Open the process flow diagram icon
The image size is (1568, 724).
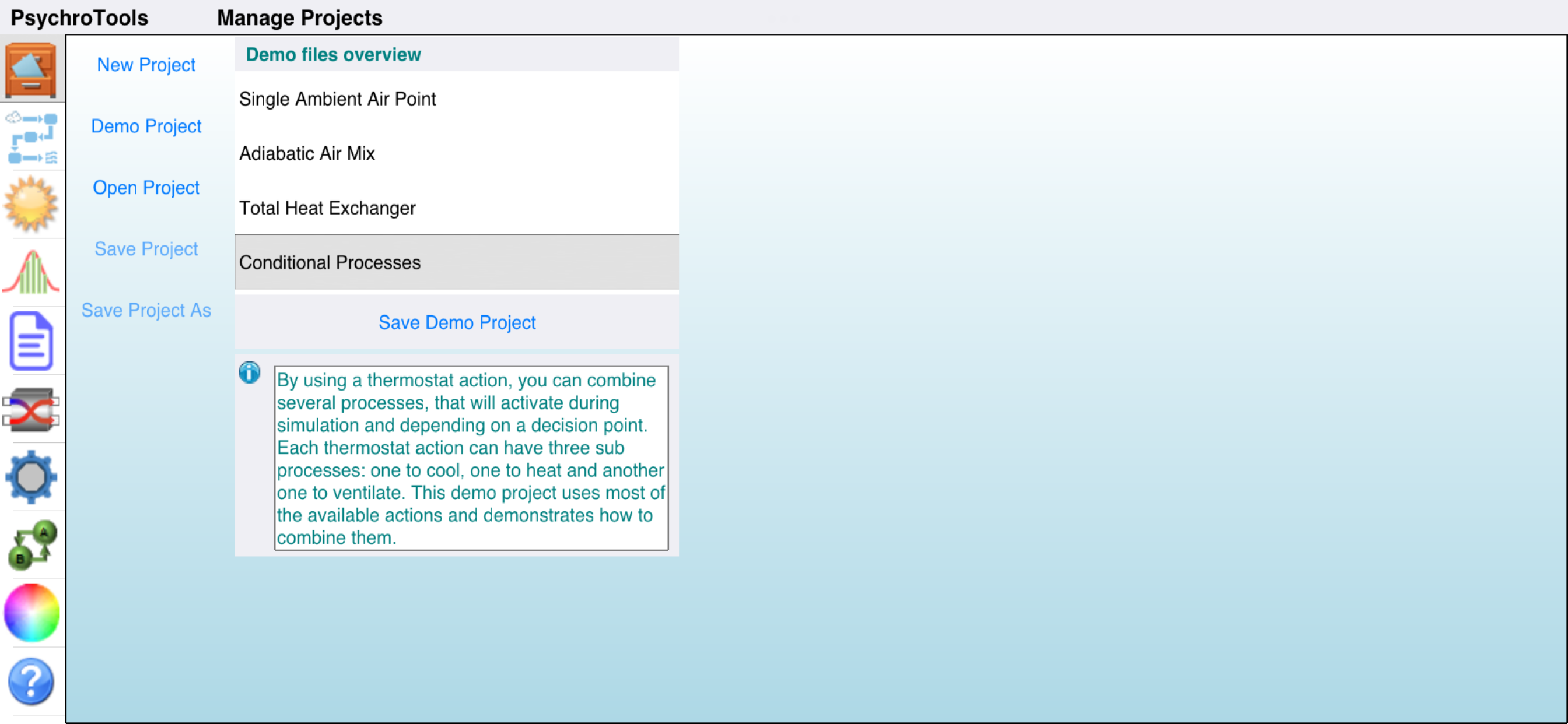[x=32, y=138]
